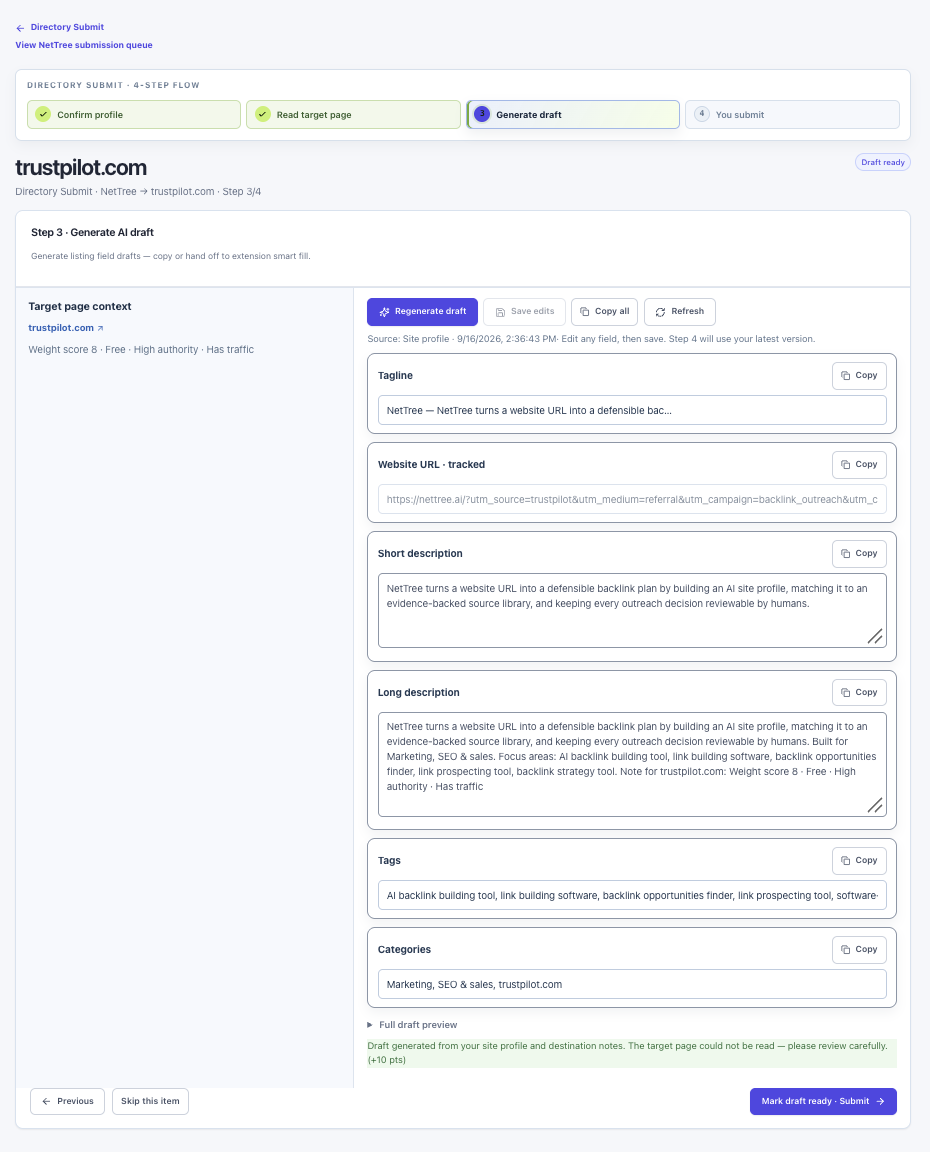The height and width of the screenshot is (1152, 930).
Task: Open View NetTree submission queue link
Action: [x=84, y=45]
